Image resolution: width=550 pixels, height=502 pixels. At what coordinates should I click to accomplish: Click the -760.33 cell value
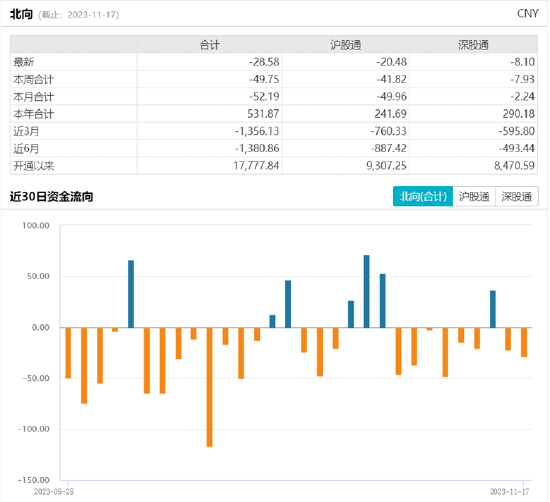click(389, 131)
